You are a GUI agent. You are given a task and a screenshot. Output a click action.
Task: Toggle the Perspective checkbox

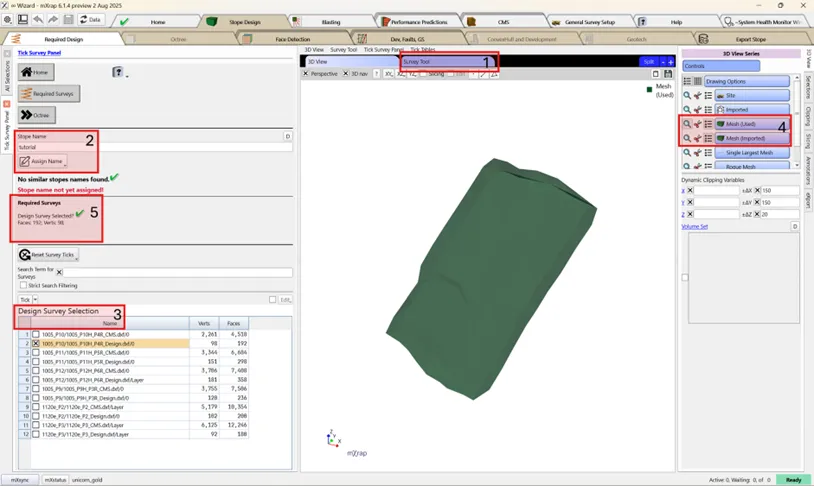click(307, 74)
